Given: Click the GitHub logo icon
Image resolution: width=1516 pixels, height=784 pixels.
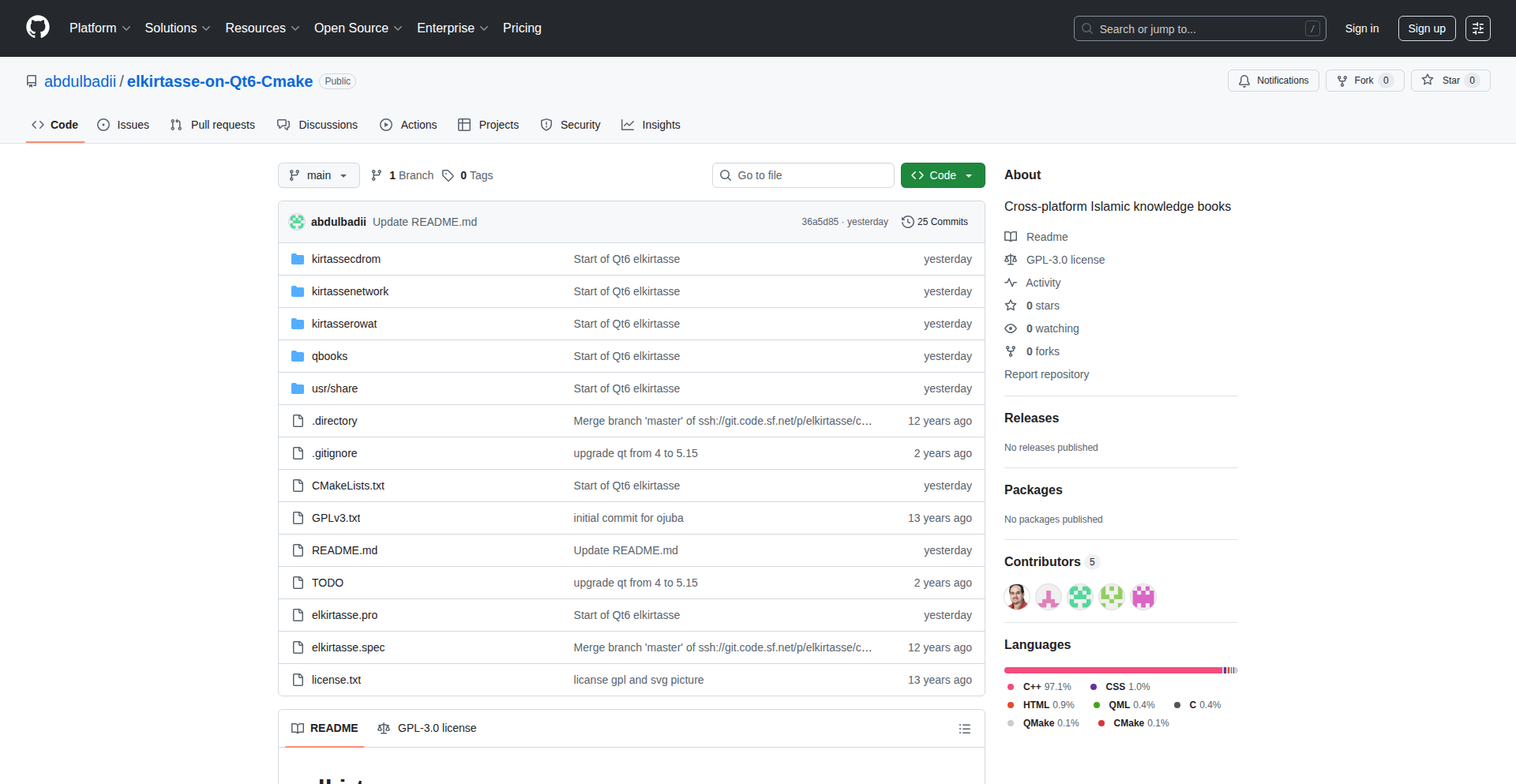Looking at the screenshot, I should (x=38, y=28).
